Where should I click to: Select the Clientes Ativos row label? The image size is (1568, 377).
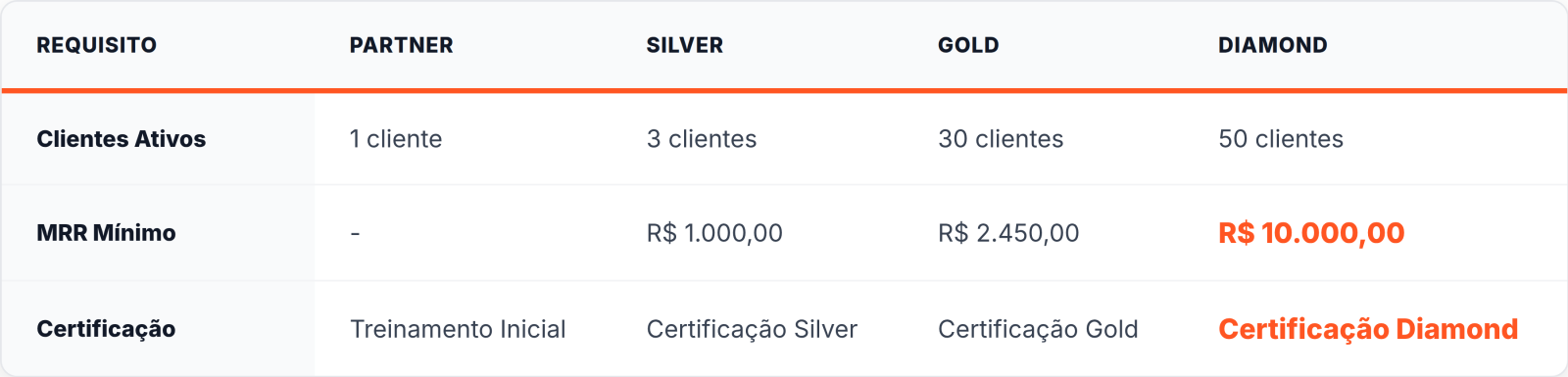[122, 139]
